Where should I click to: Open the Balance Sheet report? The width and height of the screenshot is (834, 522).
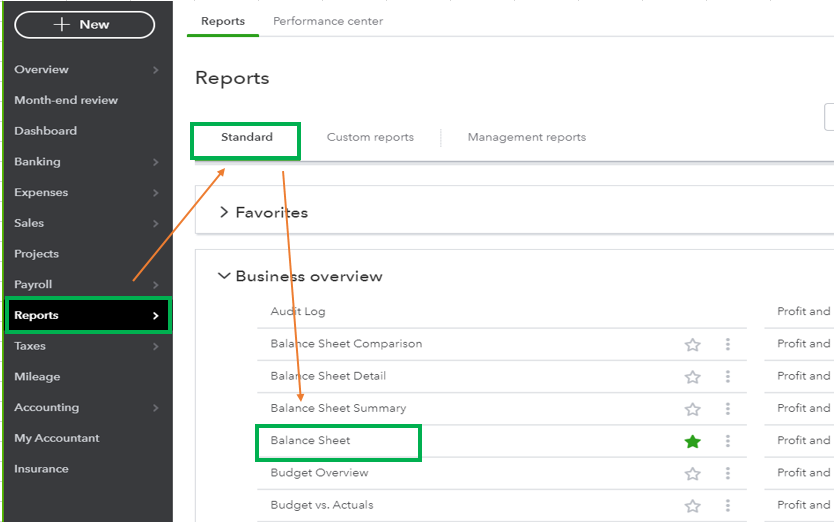[310, 441]
